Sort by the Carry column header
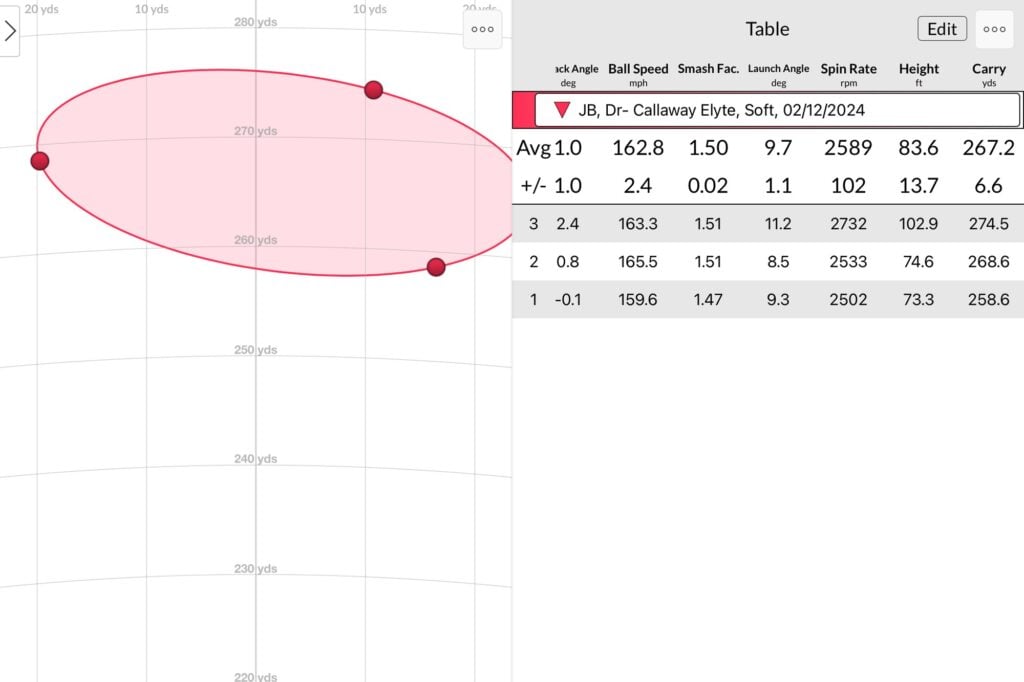 988,74
